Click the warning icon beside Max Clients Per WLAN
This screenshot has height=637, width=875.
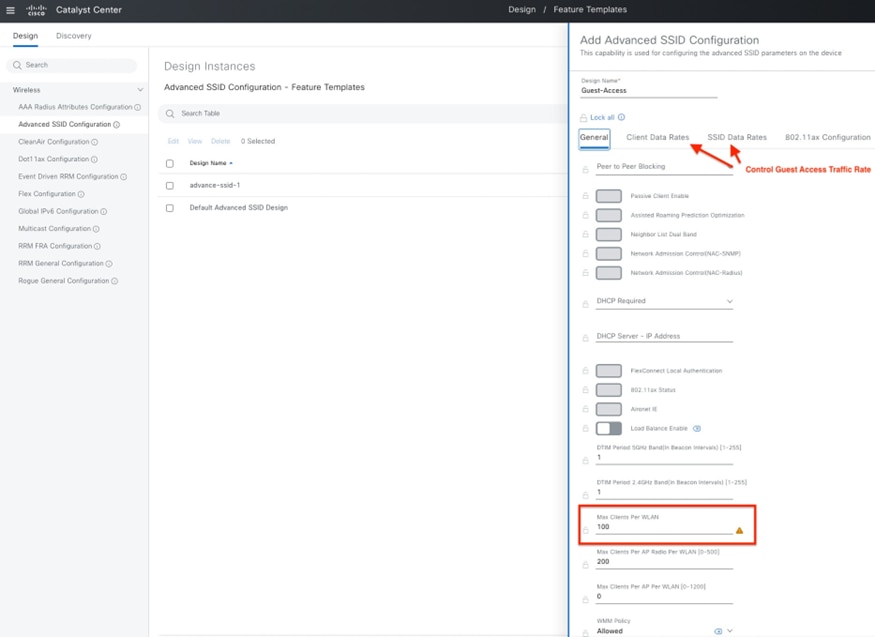tap(738, 531)
